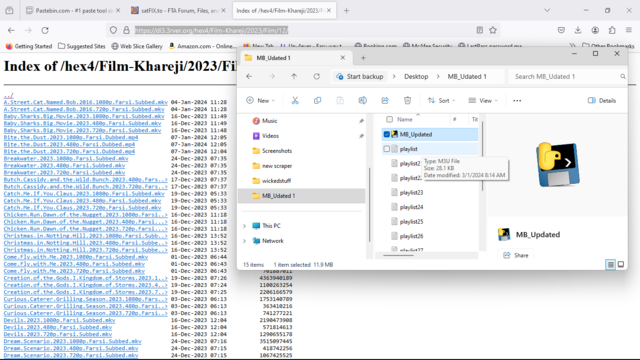Screen dimensions: 640x360
Task: Select playlist25 file
Action: pos(411,222)
